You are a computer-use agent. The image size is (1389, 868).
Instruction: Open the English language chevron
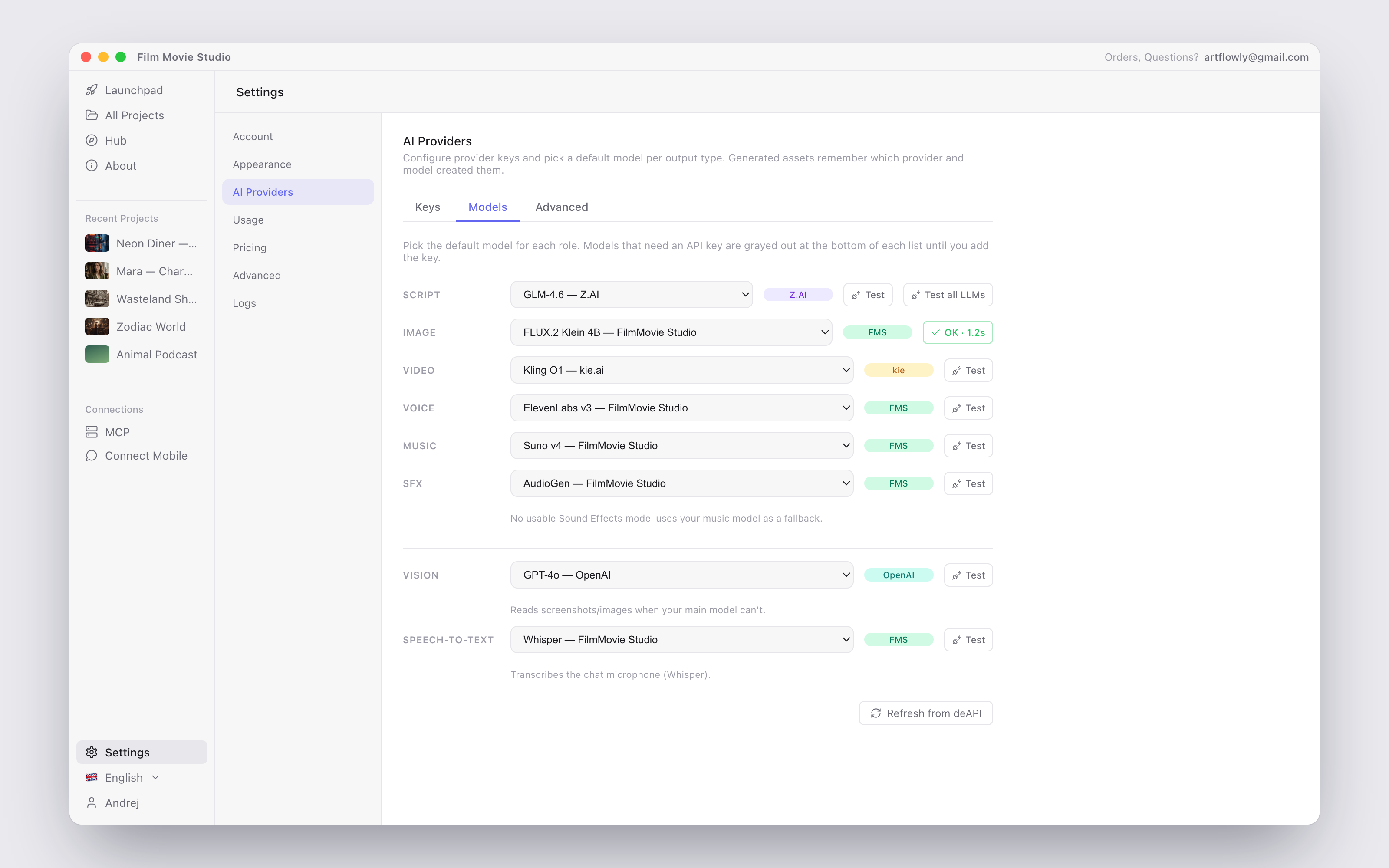(155, 777)
